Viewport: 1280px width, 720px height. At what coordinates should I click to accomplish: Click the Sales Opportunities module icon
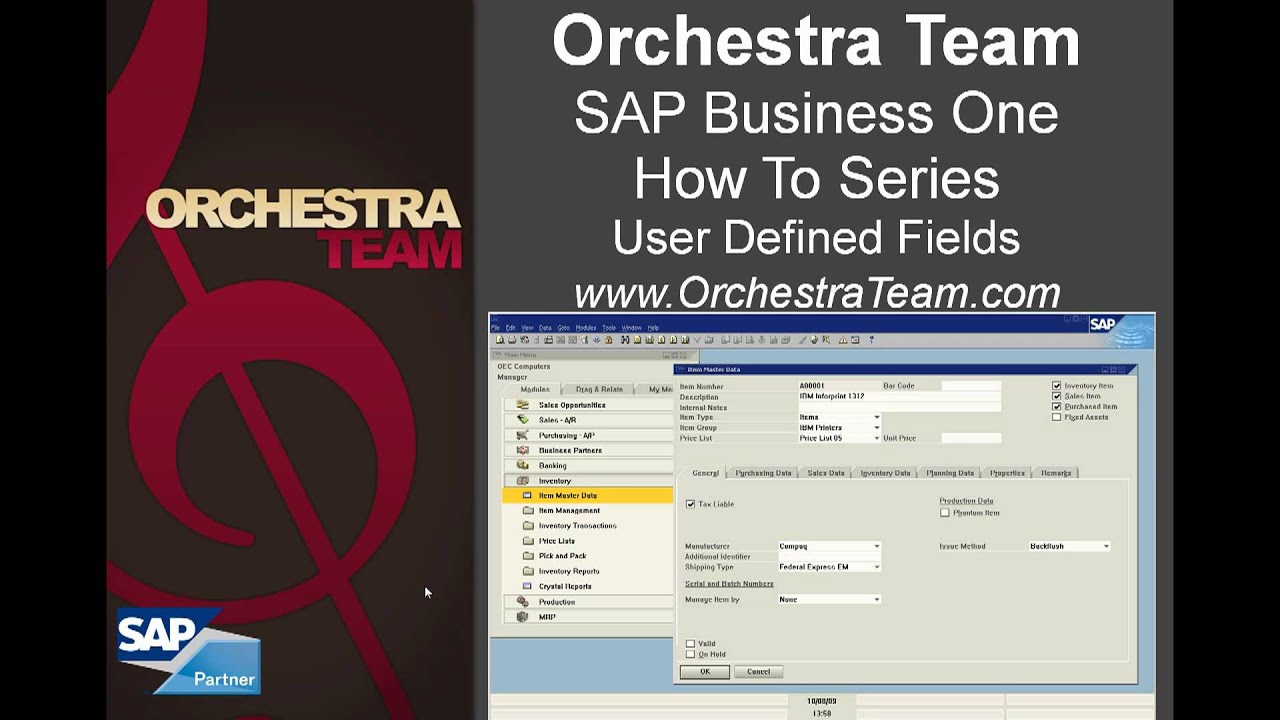(522, 405)
